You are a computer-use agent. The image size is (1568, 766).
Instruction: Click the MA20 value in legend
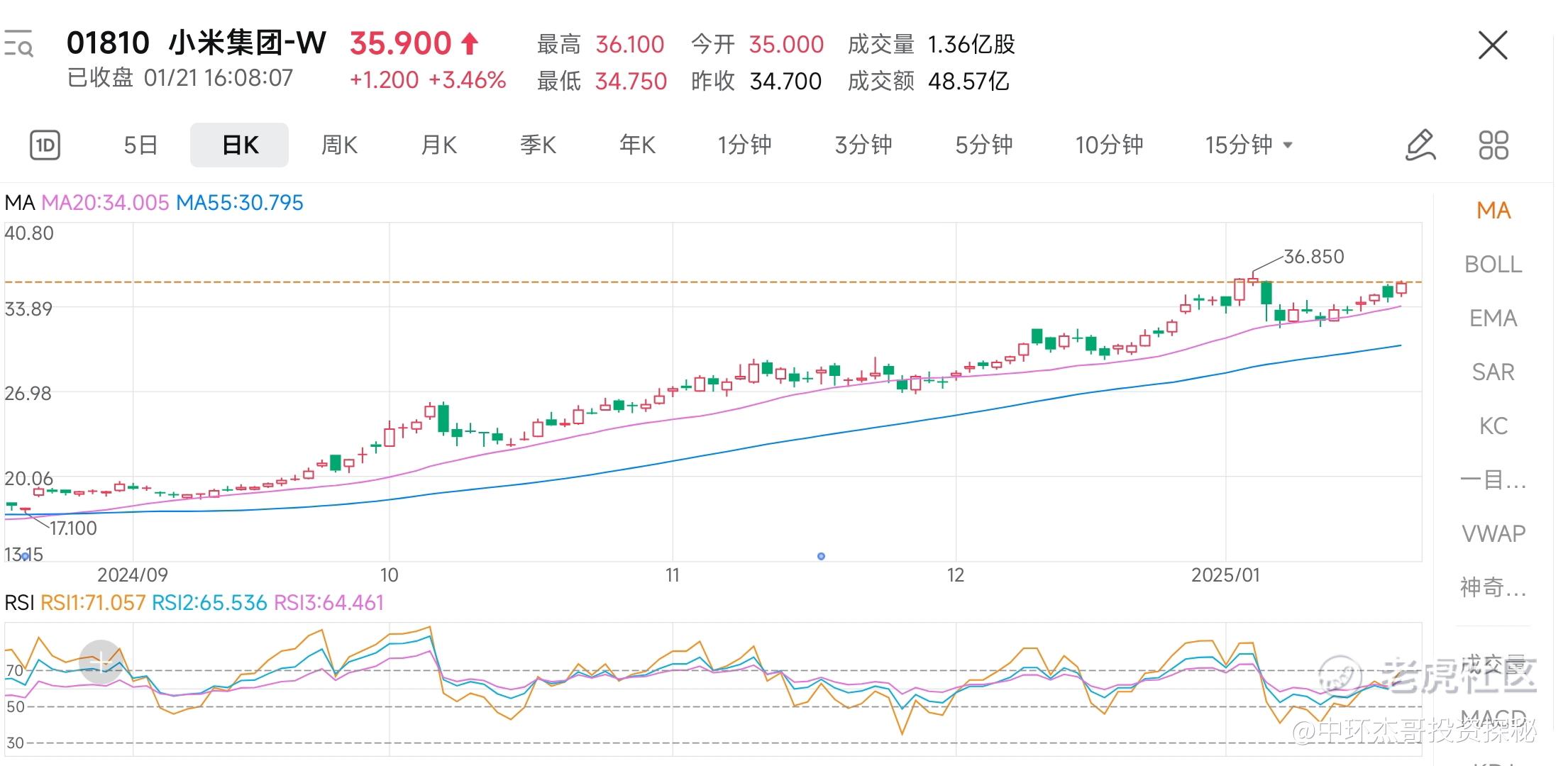point(105,203)
